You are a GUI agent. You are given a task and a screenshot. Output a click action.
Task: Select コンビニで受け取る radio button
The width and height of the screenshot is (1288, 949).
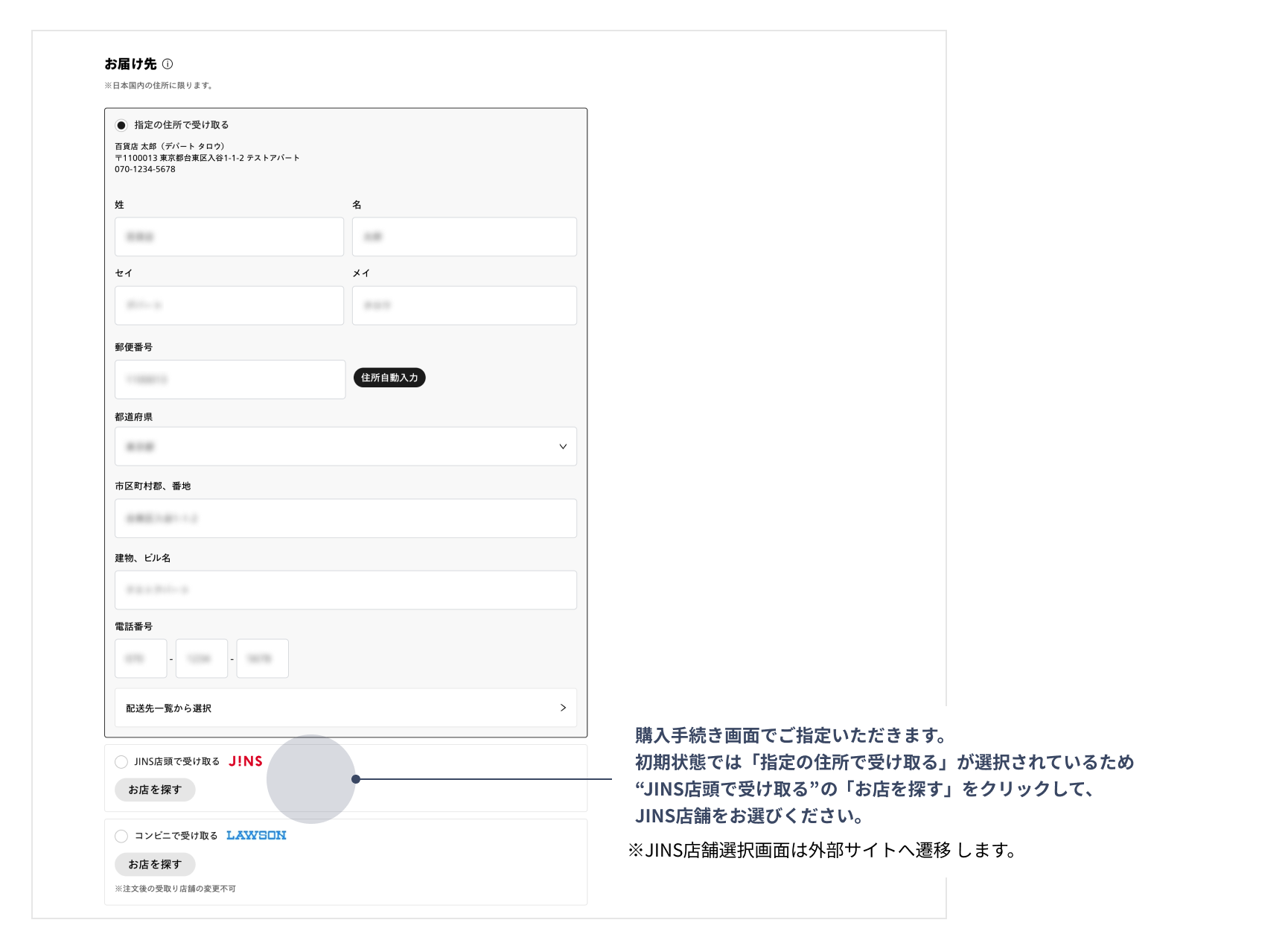[121, 837]
